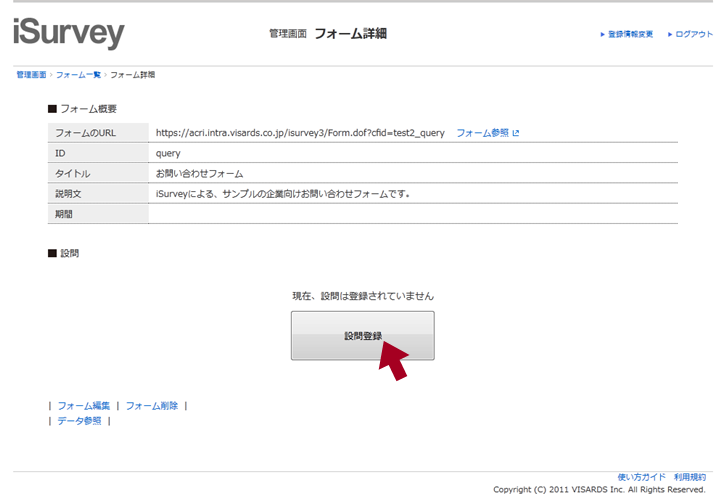Screen dimensions: 722x502
Task: Open the 登録情報変更 link
Action: (630, 35)
